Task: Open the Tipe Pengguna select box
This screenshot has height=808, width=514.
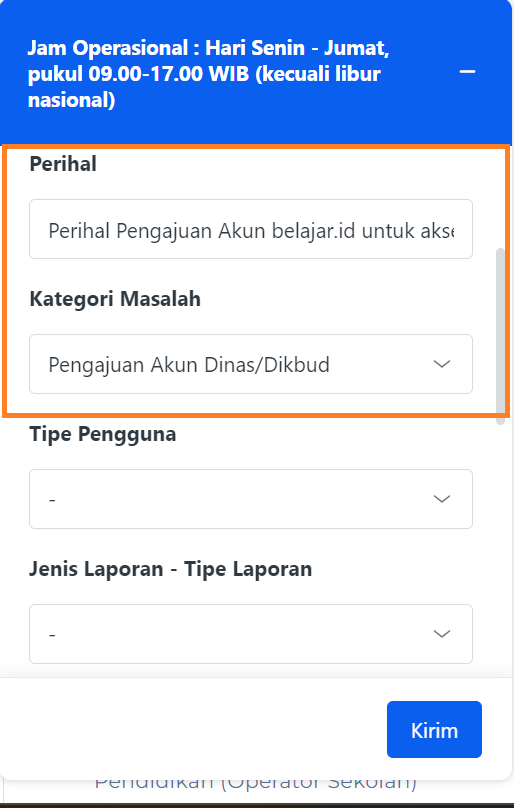Action: coord(251,499)
